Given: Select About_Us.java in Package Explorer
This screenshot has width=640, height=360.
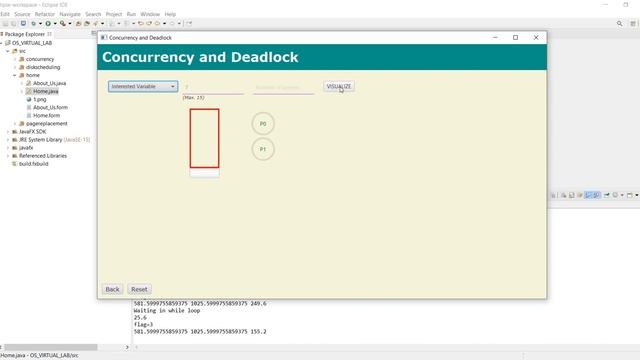Looking at the screenshot, I should (49, 83).
